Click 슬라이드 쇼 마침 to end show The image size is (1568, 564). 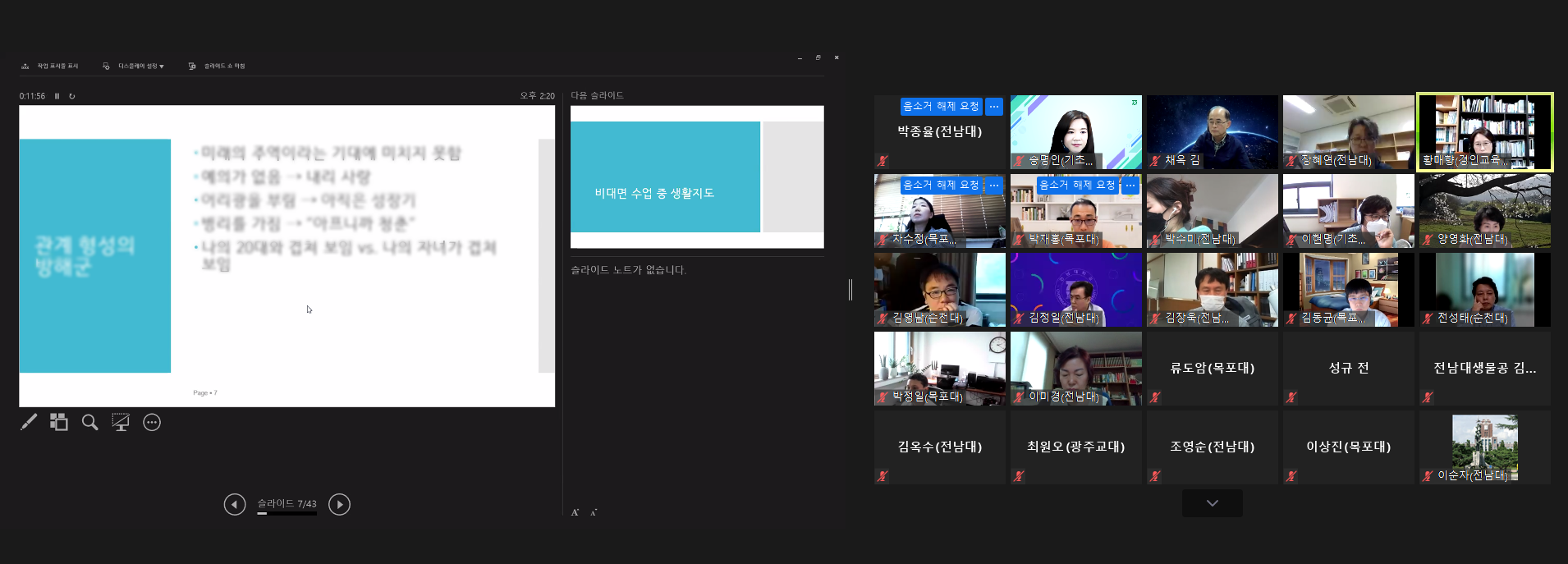[217, 66]
